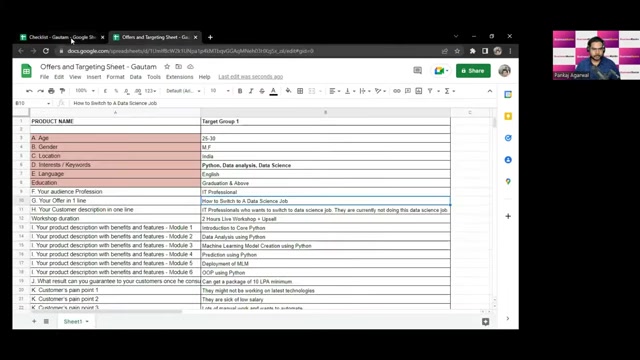The height and width of the screenshot is (360, 640).
Task: Insert a link via toolbar icon
Action: point(397,91)
